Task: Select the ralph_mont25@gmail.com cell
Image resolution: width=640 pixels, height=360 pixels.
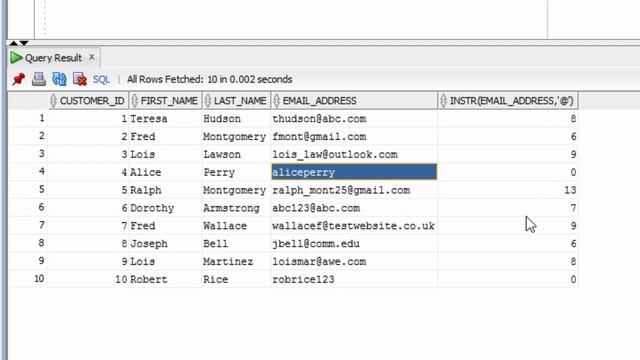Action: [x=354, y=190]
